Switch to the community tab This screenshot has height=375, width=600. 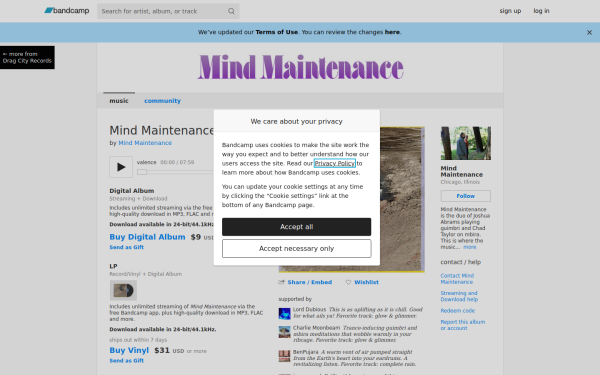click(x=162, y=101)
